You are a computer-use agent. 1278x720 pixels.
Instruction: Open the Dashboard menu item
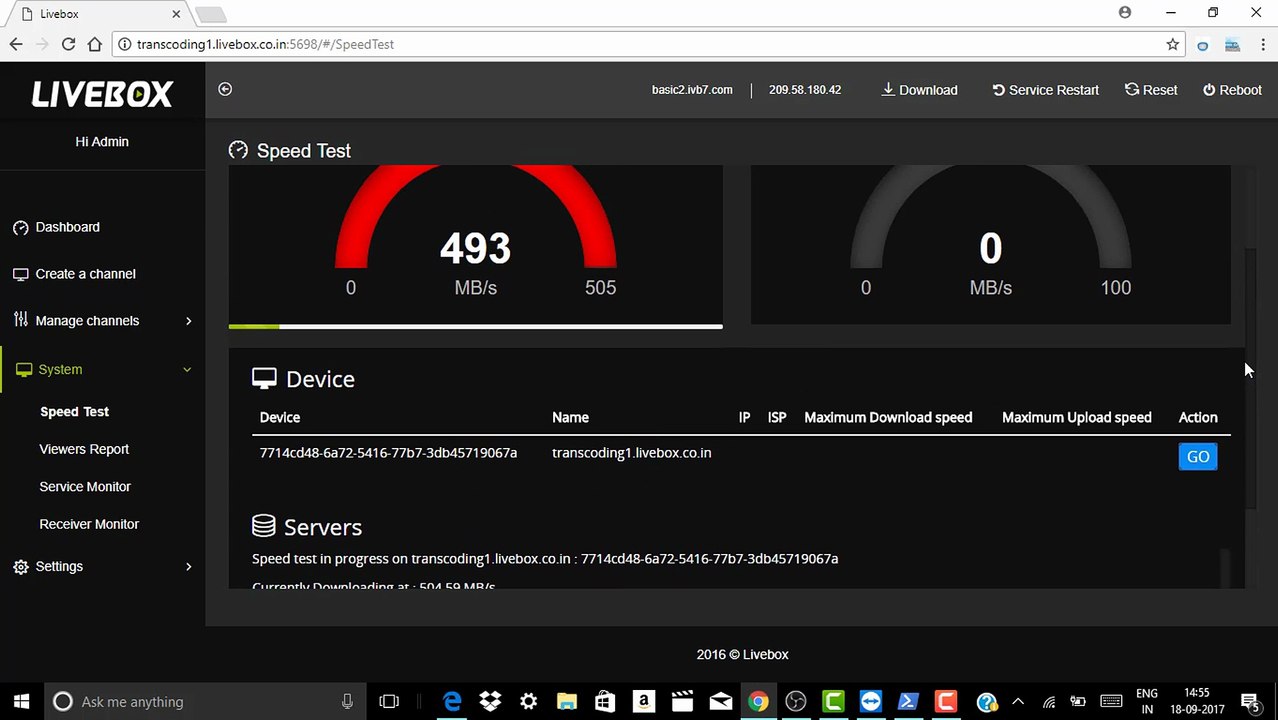[67, 227]
